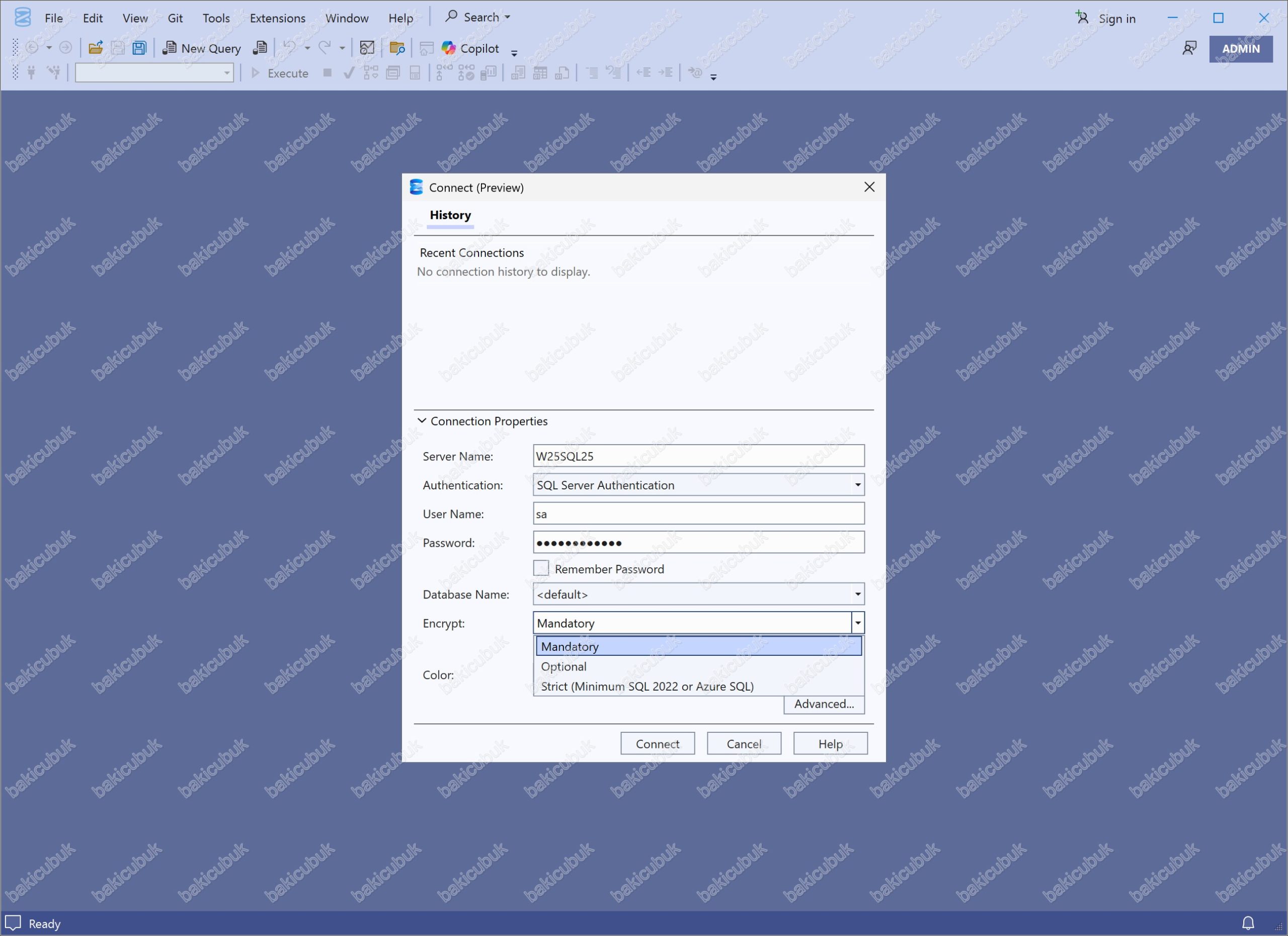1288x936 pixels.
Task: Click the Decrease Indent icon
Action: tap(643, 72)
